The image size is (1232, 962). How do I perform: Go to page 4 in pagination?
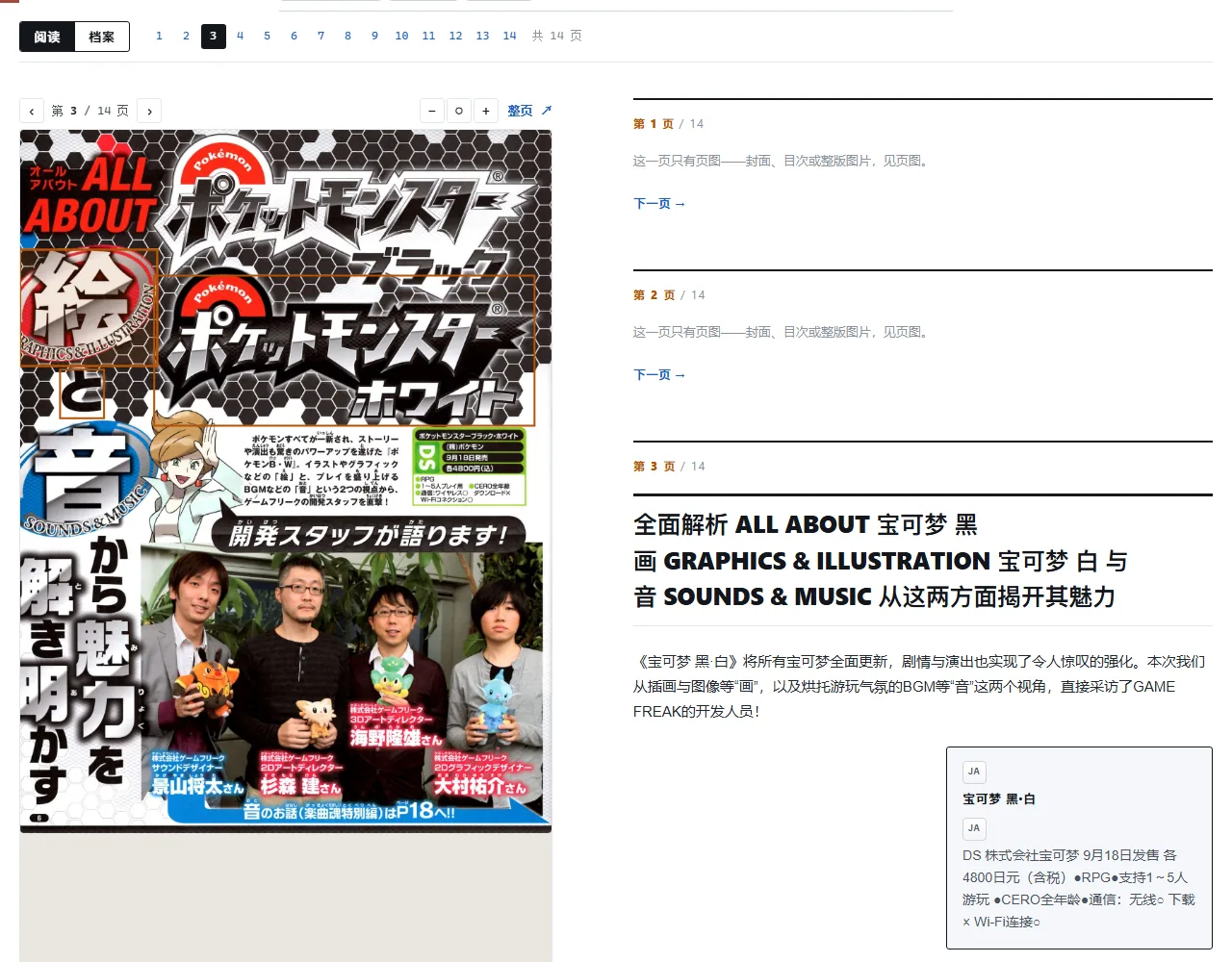point(240,36)
